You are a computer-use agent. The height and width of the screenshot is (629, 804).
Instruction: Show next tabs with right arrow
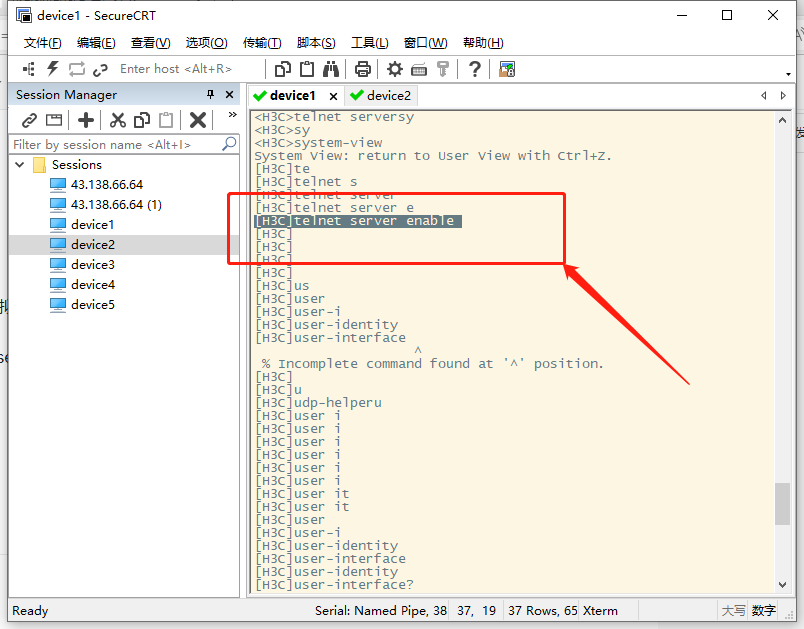(x=783, y=95)
